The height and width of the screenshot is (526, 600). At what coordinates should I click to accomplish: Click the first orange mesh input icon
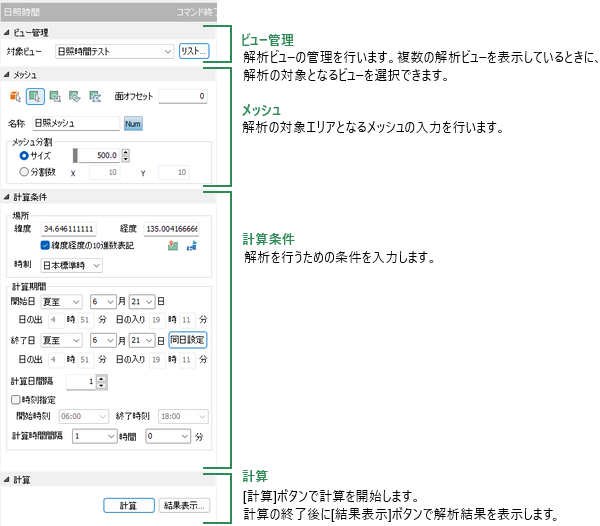pos(17,96)
